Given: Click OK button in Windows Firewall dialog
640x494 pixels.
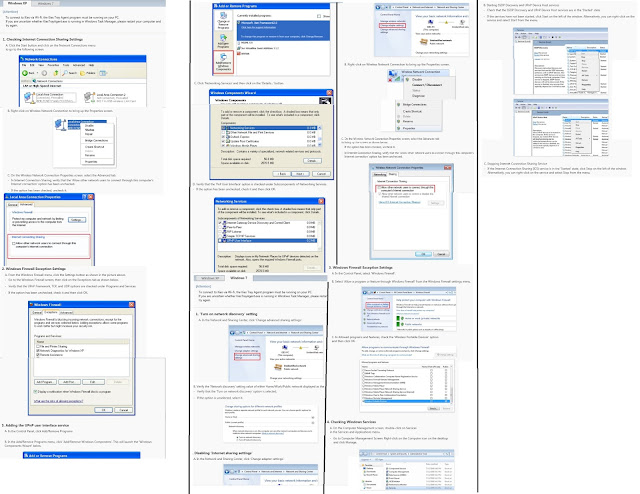Looking at the screenshot, I should click(x=103, y=409).
